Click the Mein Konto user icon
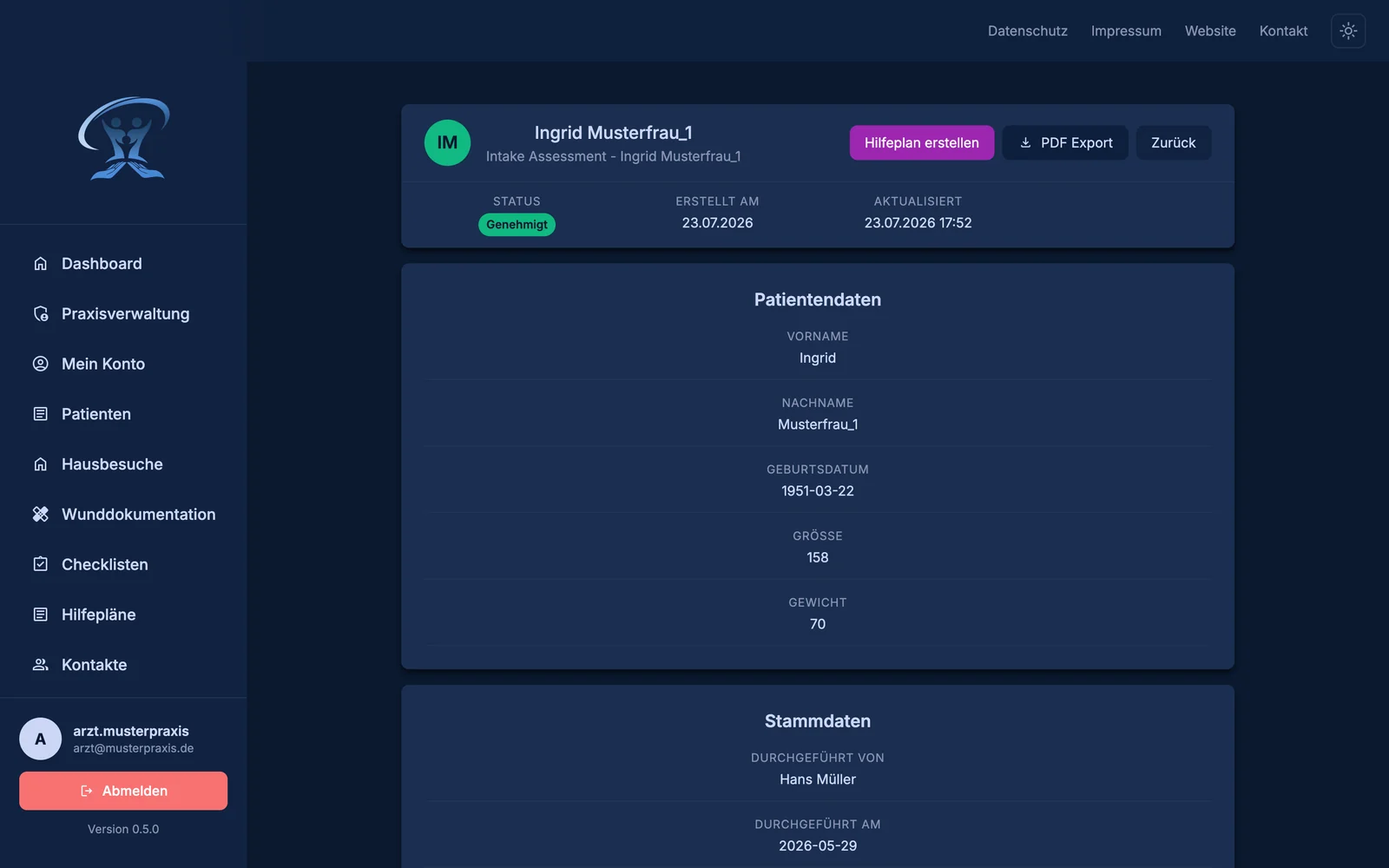The width and height of the screenshot is (1389, 868). (x=40, y=364)
